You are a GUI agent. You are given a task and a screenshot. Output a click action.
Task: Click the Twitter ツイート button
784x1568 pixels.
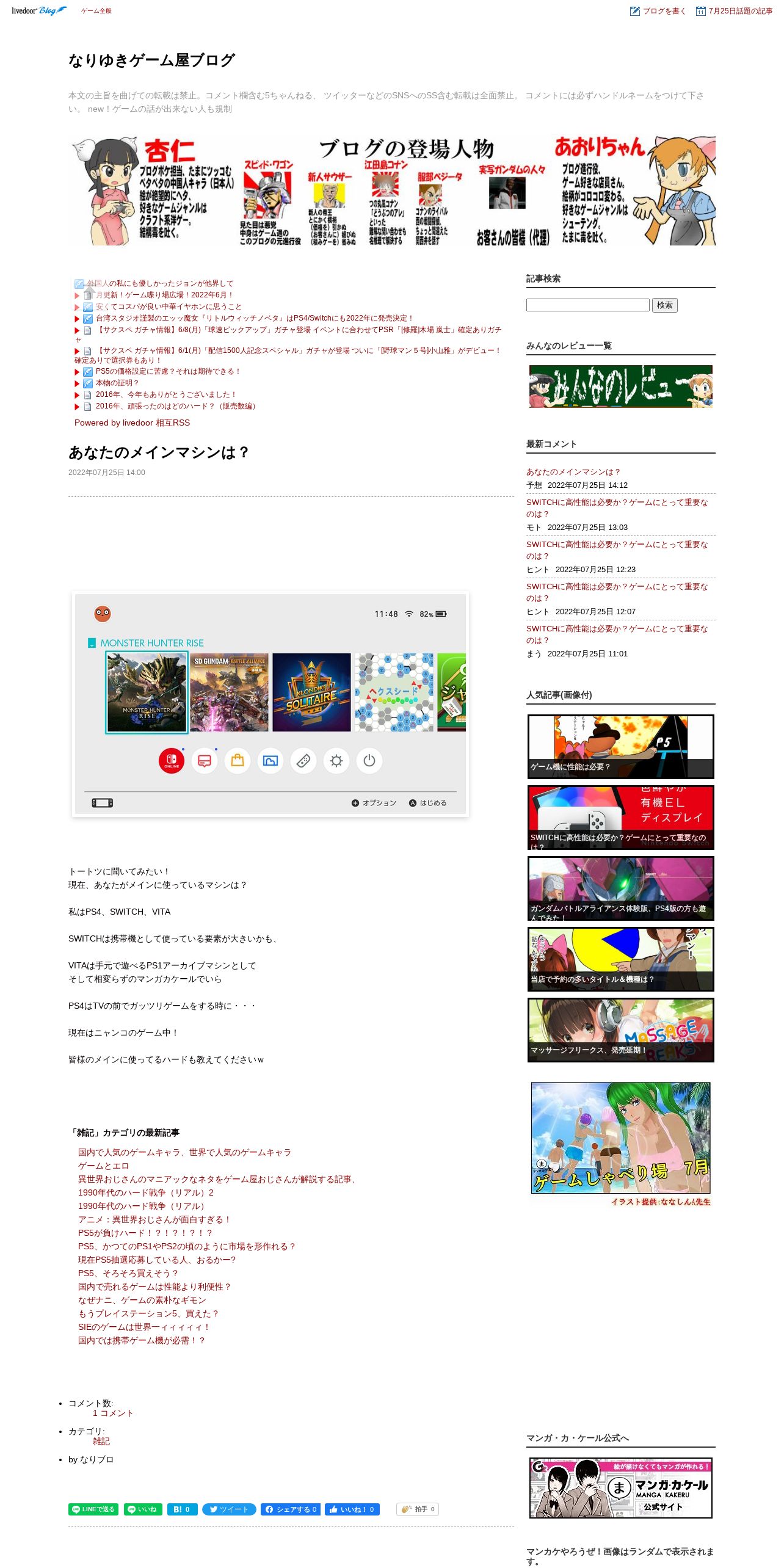[229, 1509]
